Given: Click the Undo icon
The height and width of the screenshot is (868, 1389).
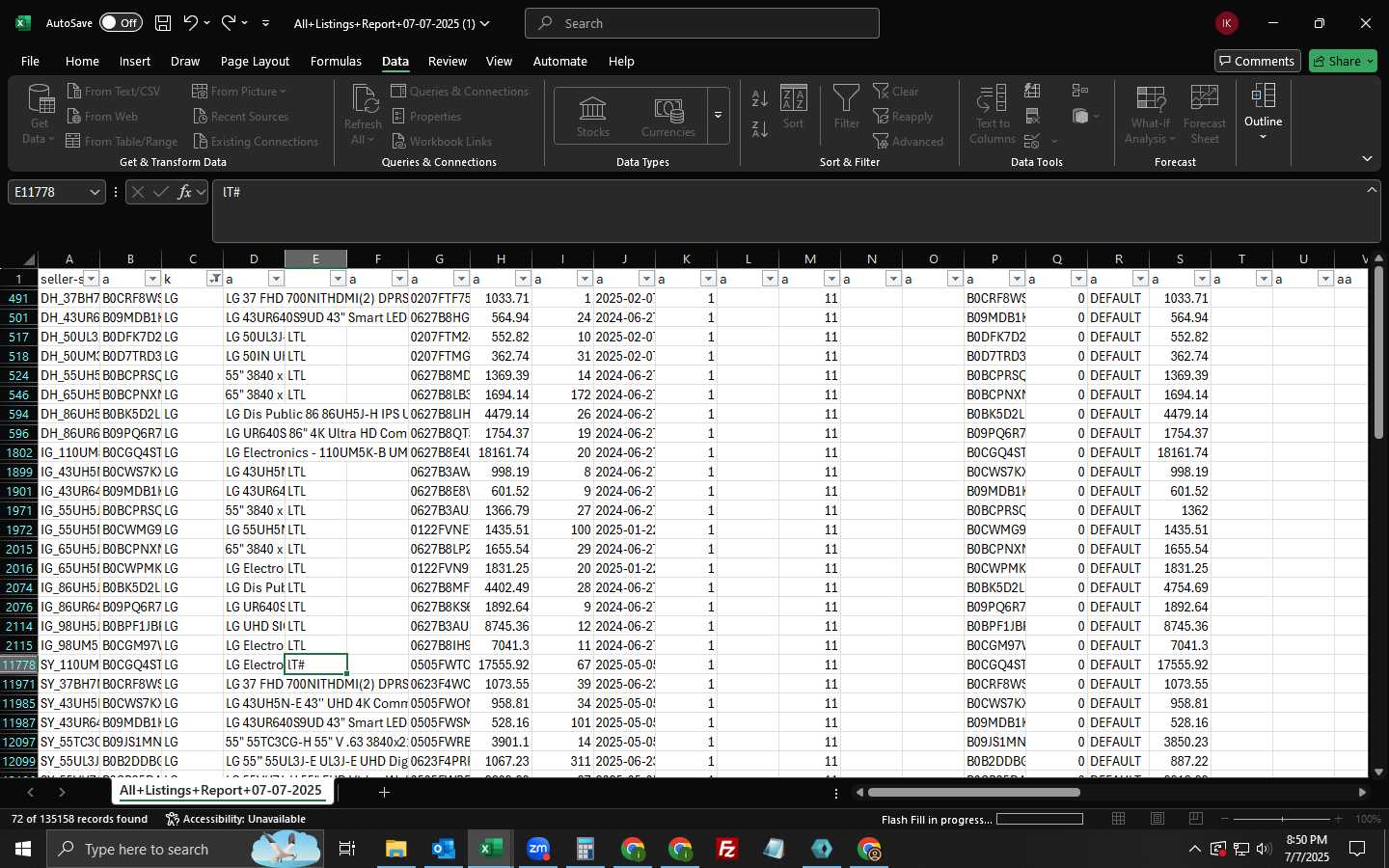Looking at the screenshot, I should click(191, 23).
